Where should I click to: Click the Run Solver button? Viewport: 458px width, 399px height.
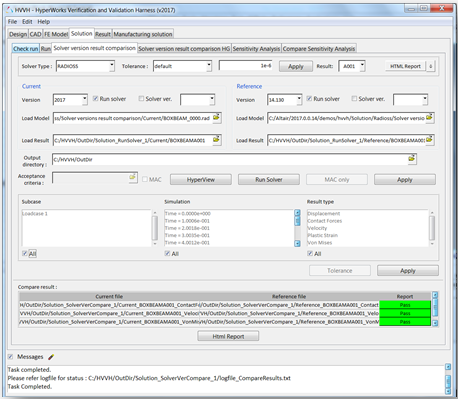coord(269,180)
